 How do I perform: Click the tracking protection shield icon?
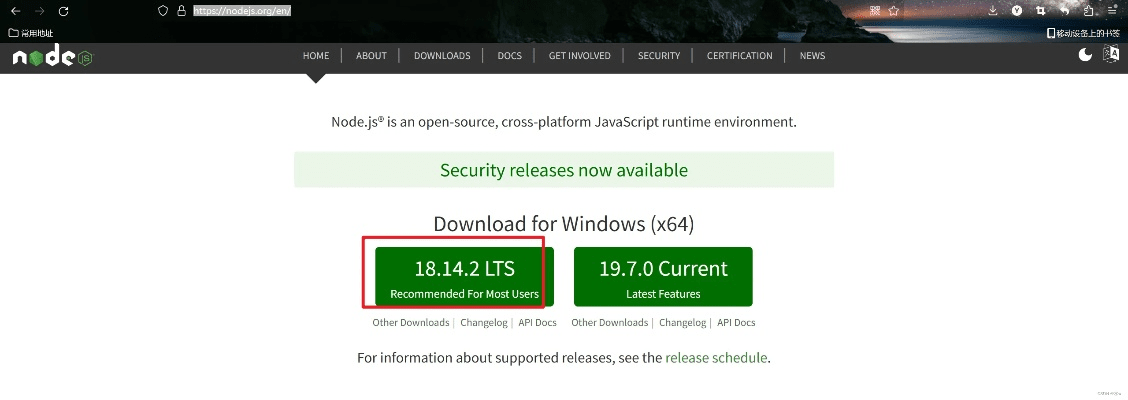[x=164, y=11]
